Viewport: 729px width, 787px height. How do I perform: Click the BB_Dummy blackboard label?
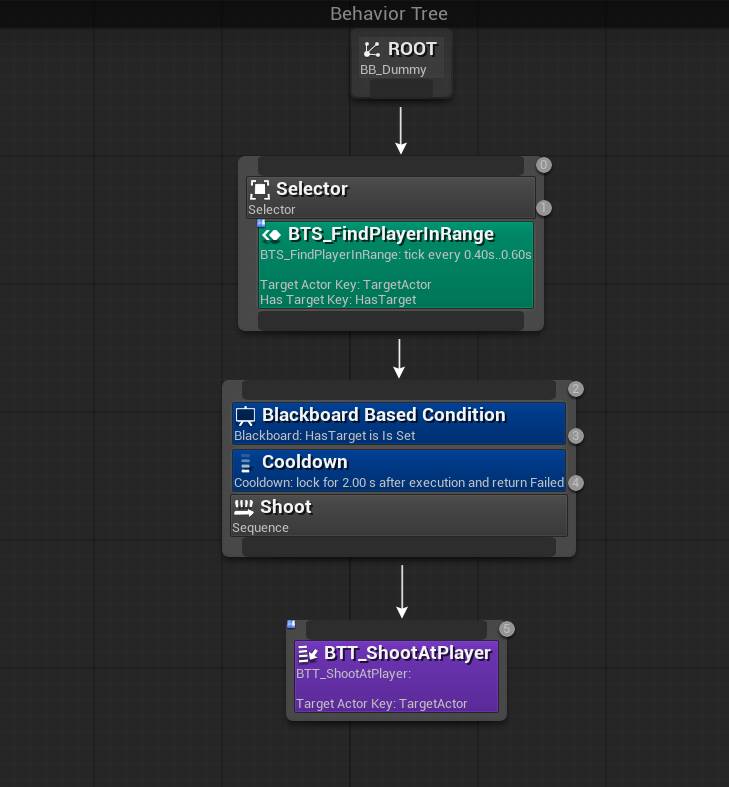tap(393, 70)
